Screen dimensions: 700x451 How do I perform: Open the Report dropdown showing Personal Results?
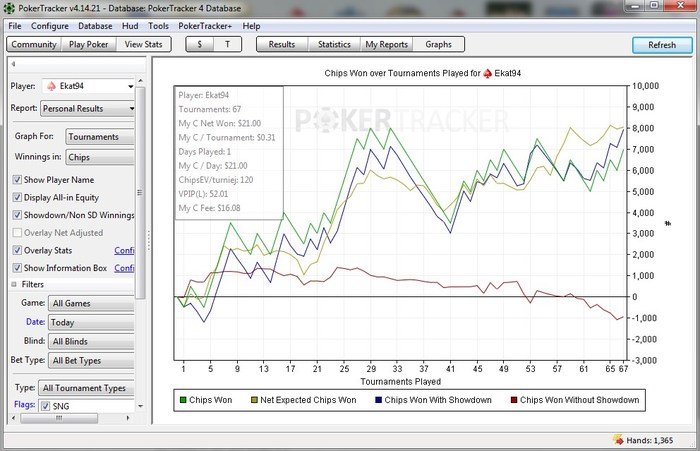coord(88,109)
